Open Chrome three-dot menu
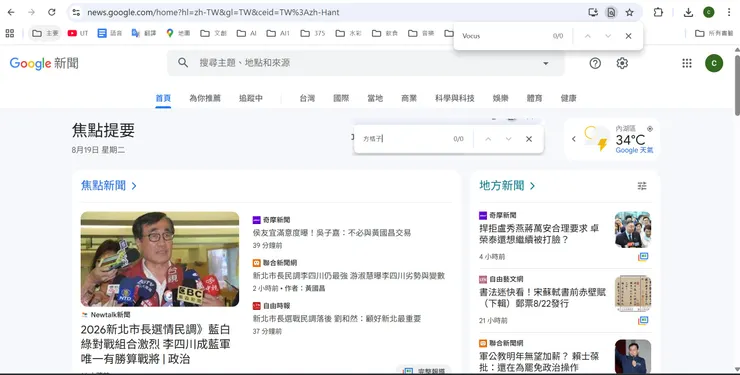The height and width of the screenshot is (375, 740). click(x=729, y=12)
